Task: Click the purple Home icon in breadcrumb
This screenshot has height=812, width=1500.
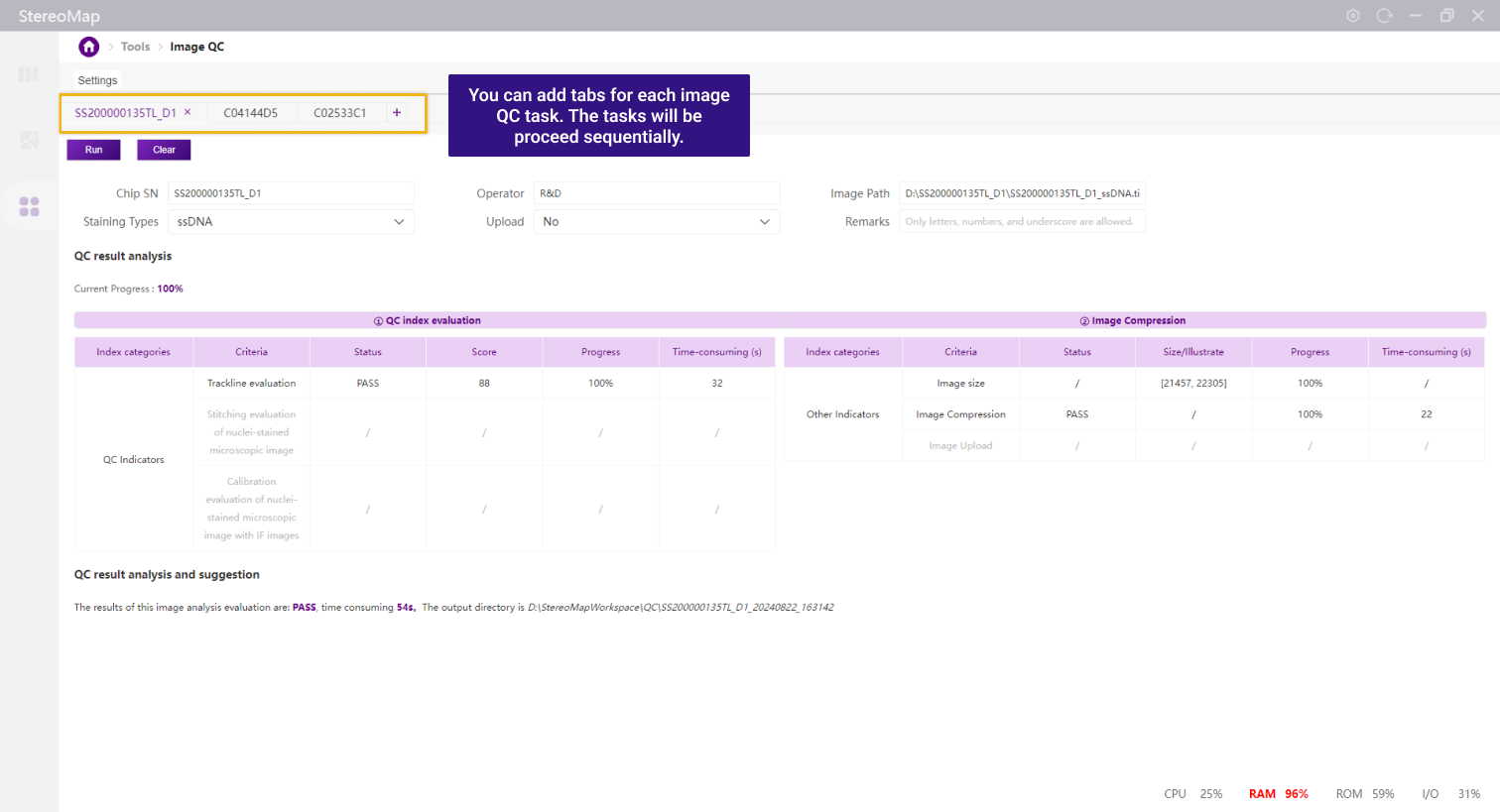Action: pyautogui.click(x=89, y=47)
